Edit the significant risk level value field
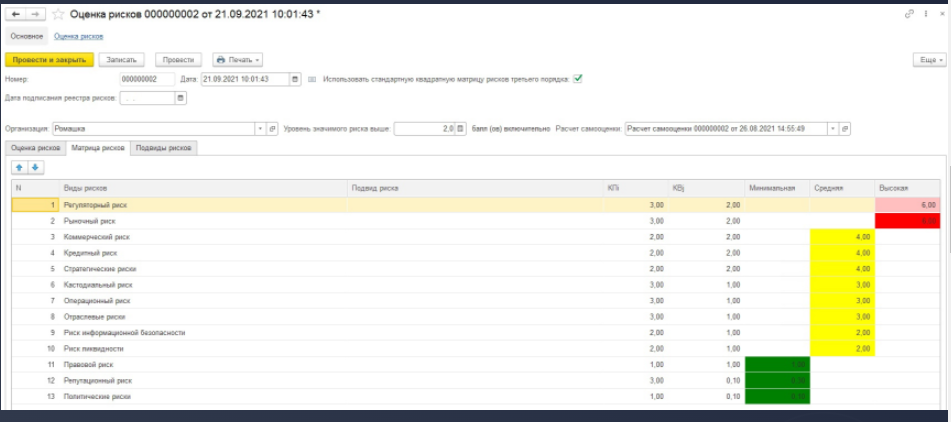Screen dimensions: 951x422 [425, 129]
